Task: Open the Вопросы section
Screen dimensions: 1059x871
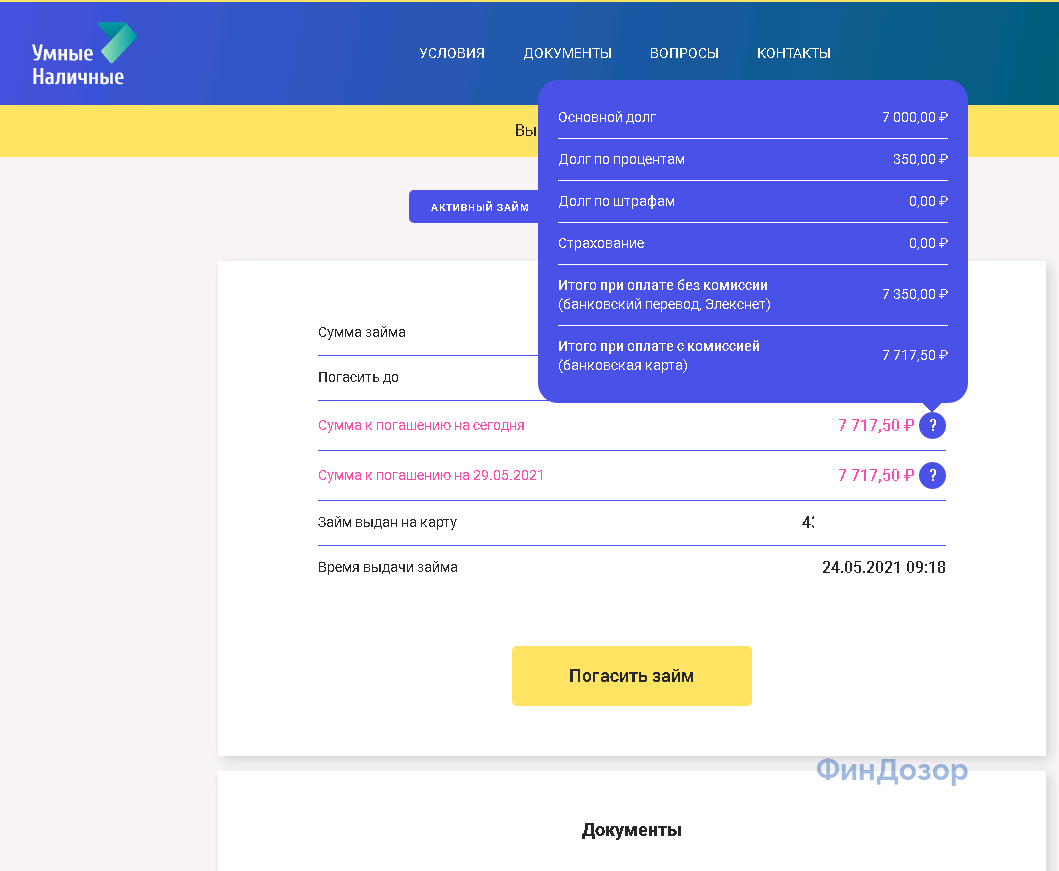Action: (684, 53)
